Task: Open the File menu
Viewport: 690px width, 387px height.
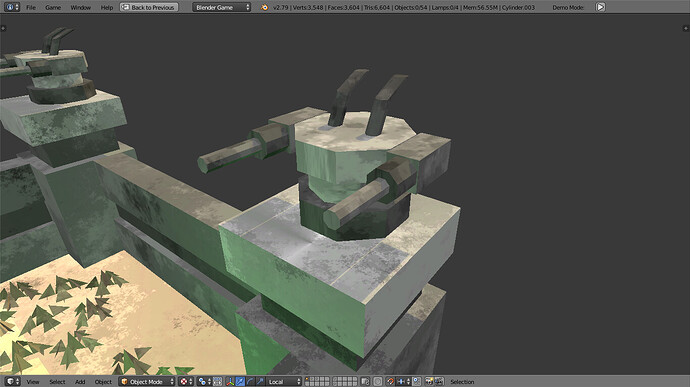Action: [31, 7]
